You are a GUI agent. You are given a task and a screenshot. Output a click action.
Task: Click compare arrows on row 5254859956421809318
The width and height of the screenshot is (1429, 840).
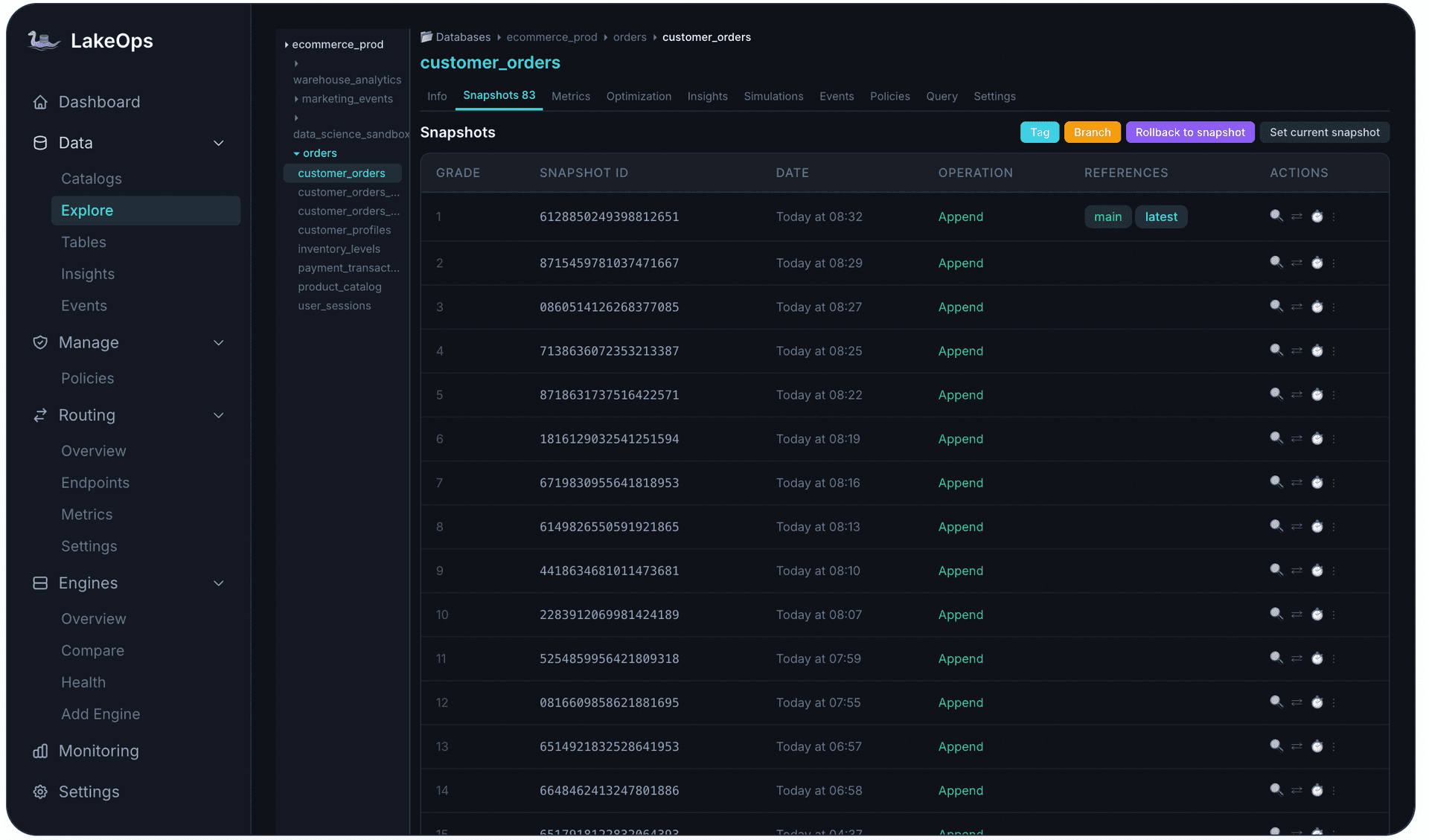point(1297,658)
